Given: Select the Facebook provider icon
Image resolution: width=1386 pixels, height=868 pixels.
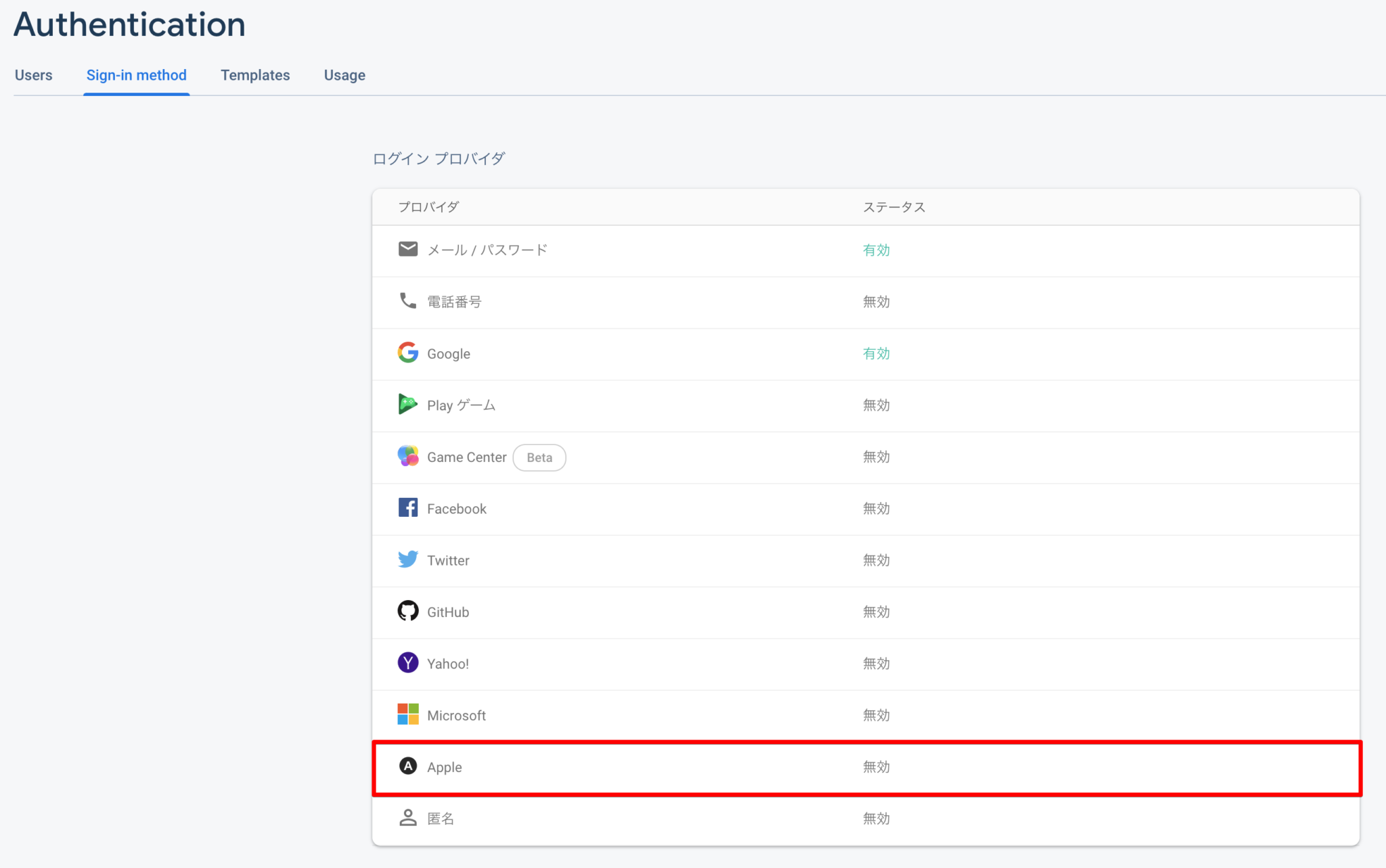Looking at the screenshot, I should [x=408, y=507].
